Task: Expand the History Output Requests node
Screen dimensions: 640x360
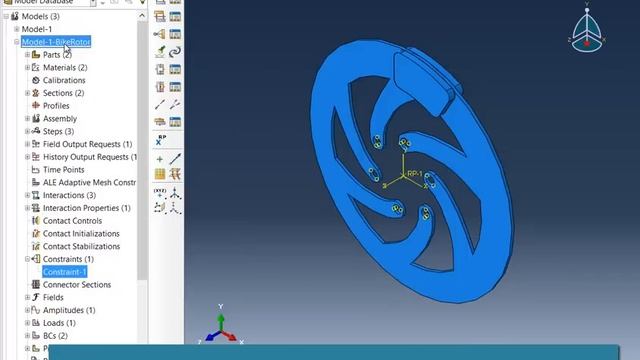Action: (x=27, y=157)
